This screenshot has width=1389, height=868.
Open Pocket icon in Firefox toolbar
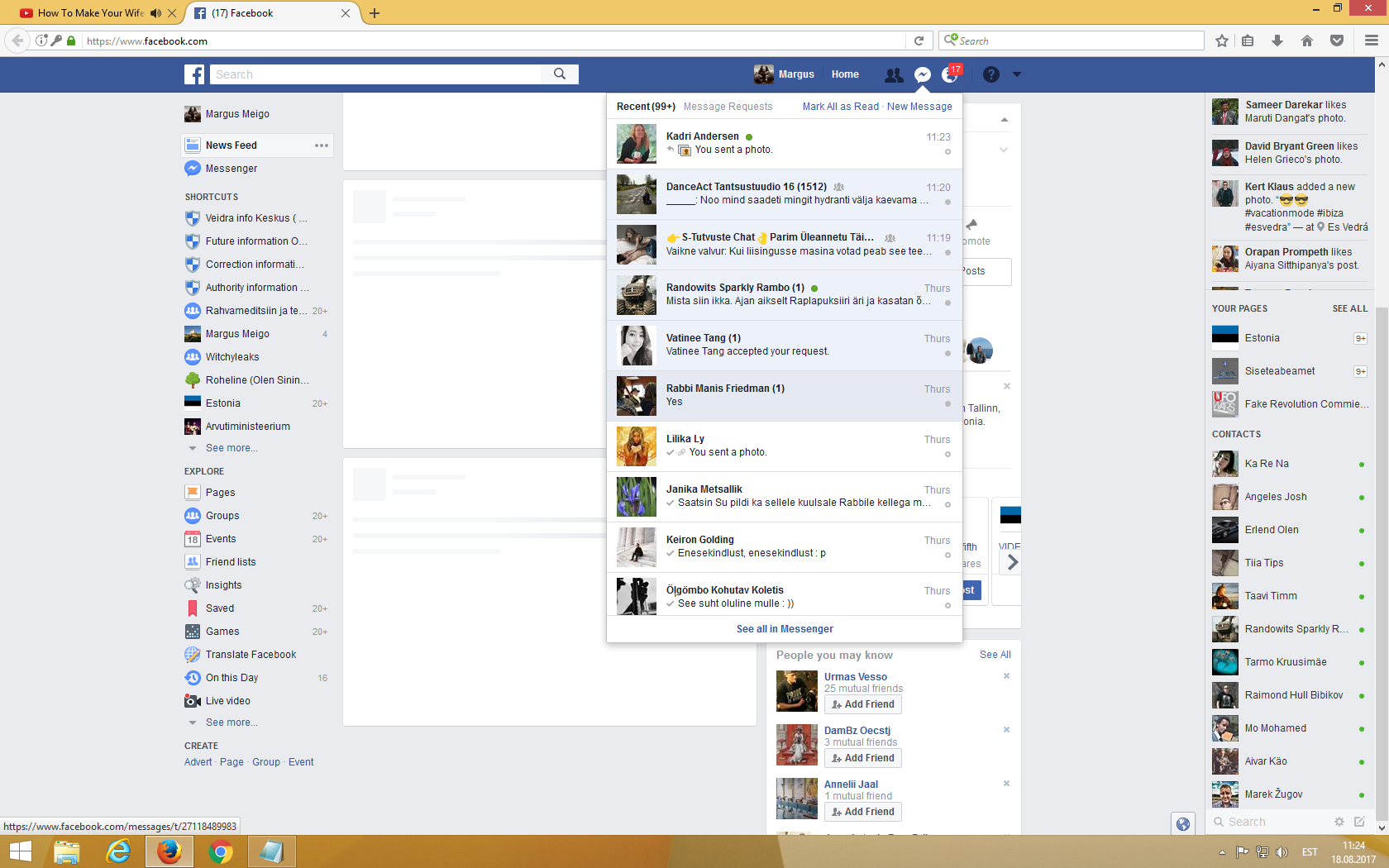coord(1337,41)
